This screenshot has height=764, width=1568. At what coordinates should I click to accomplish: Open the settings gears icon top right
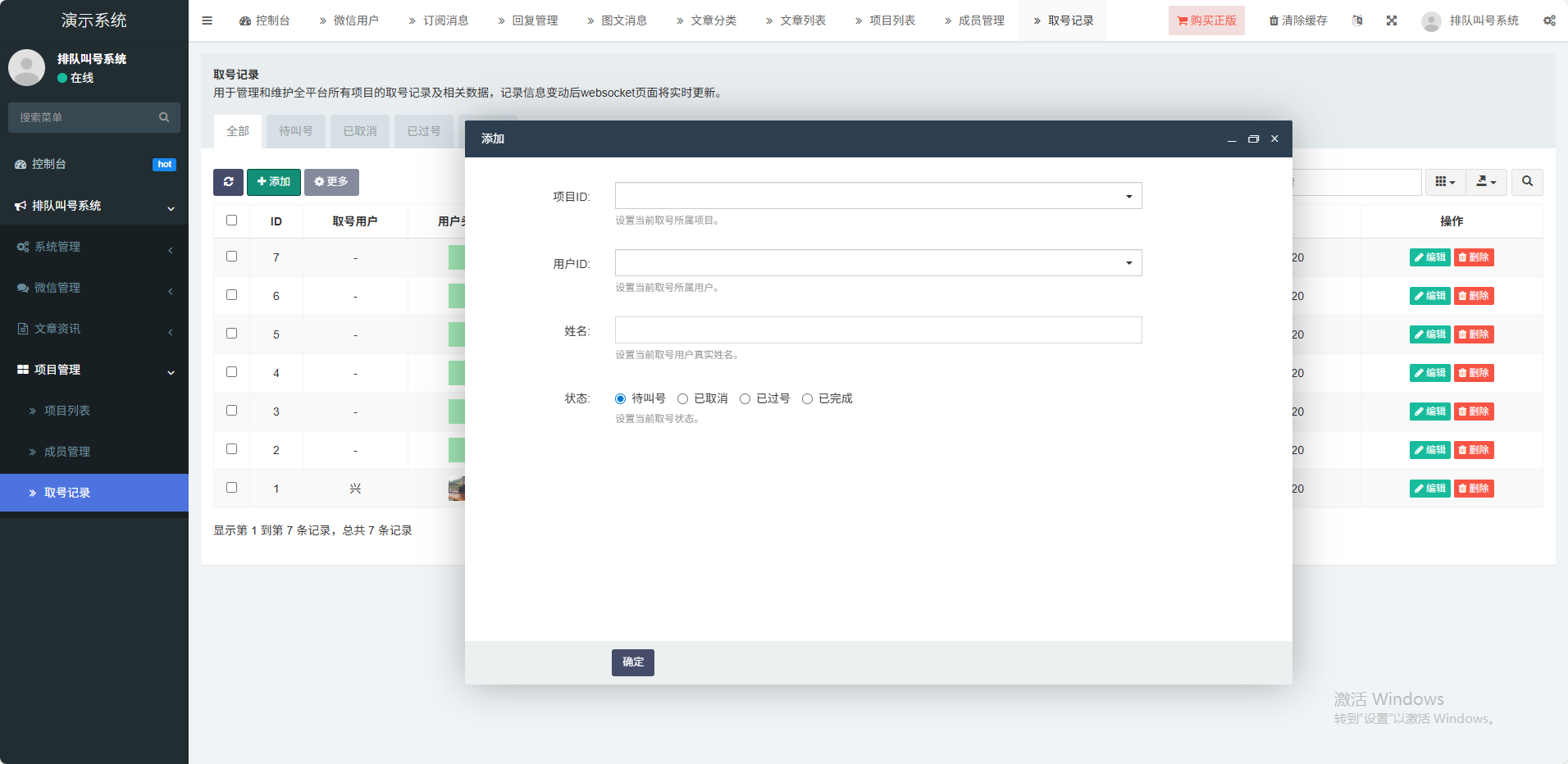1548,20
